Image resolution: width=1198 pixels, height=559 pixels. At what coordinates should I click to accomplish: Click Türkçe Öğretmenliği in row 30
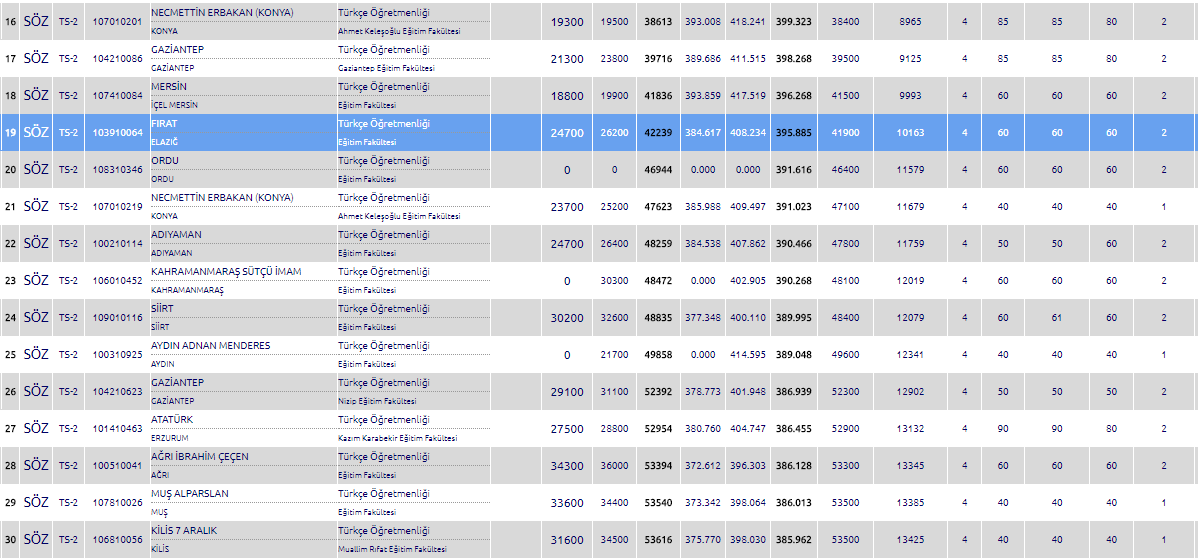point(383,531)
